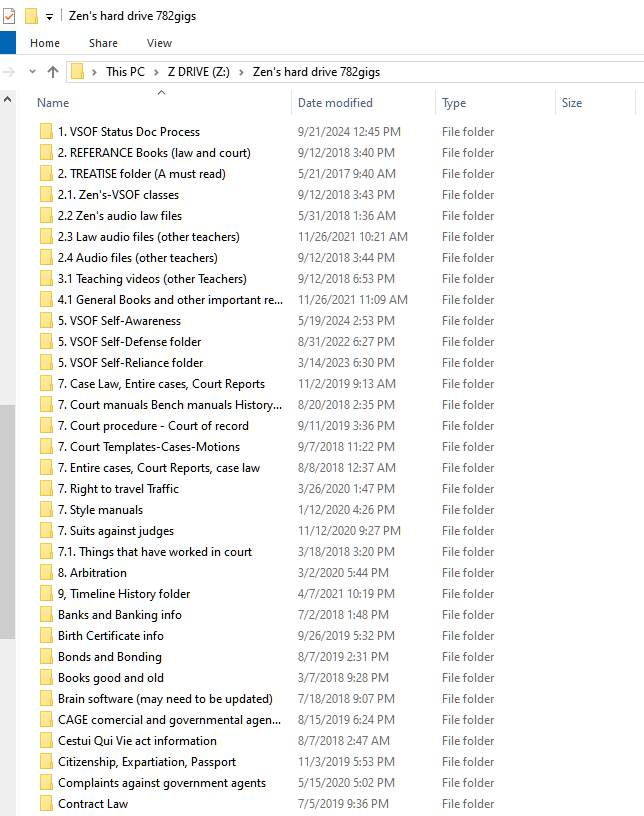Screen dimensions: 644x816
Task: Click the Contract Law folder icon
Action: pos(46,804)
